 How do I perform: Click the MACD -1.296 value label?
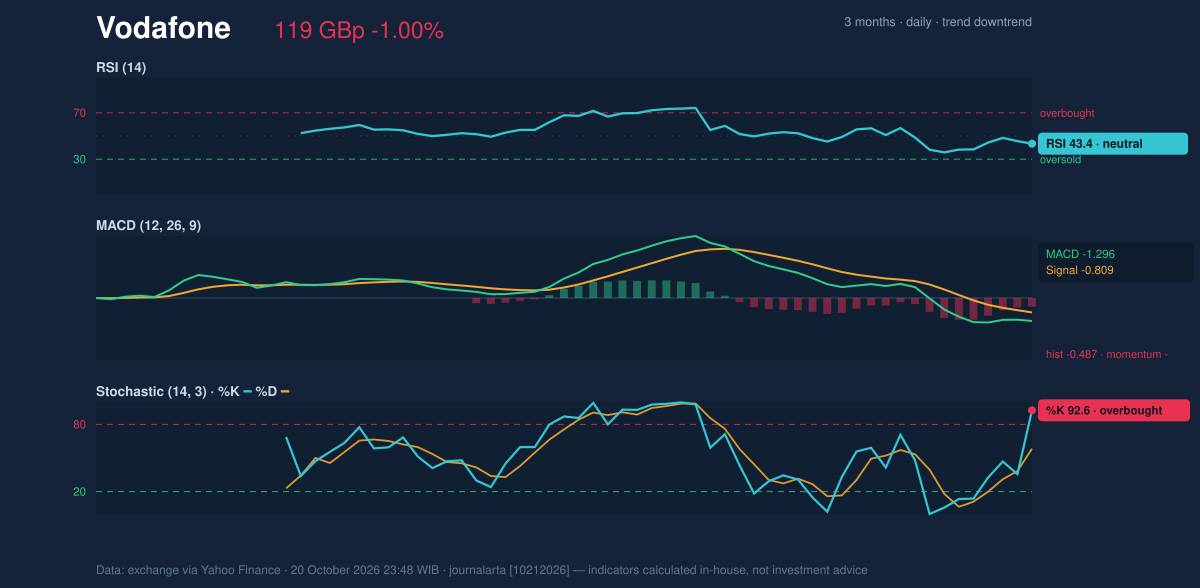tap(1080, 254)
